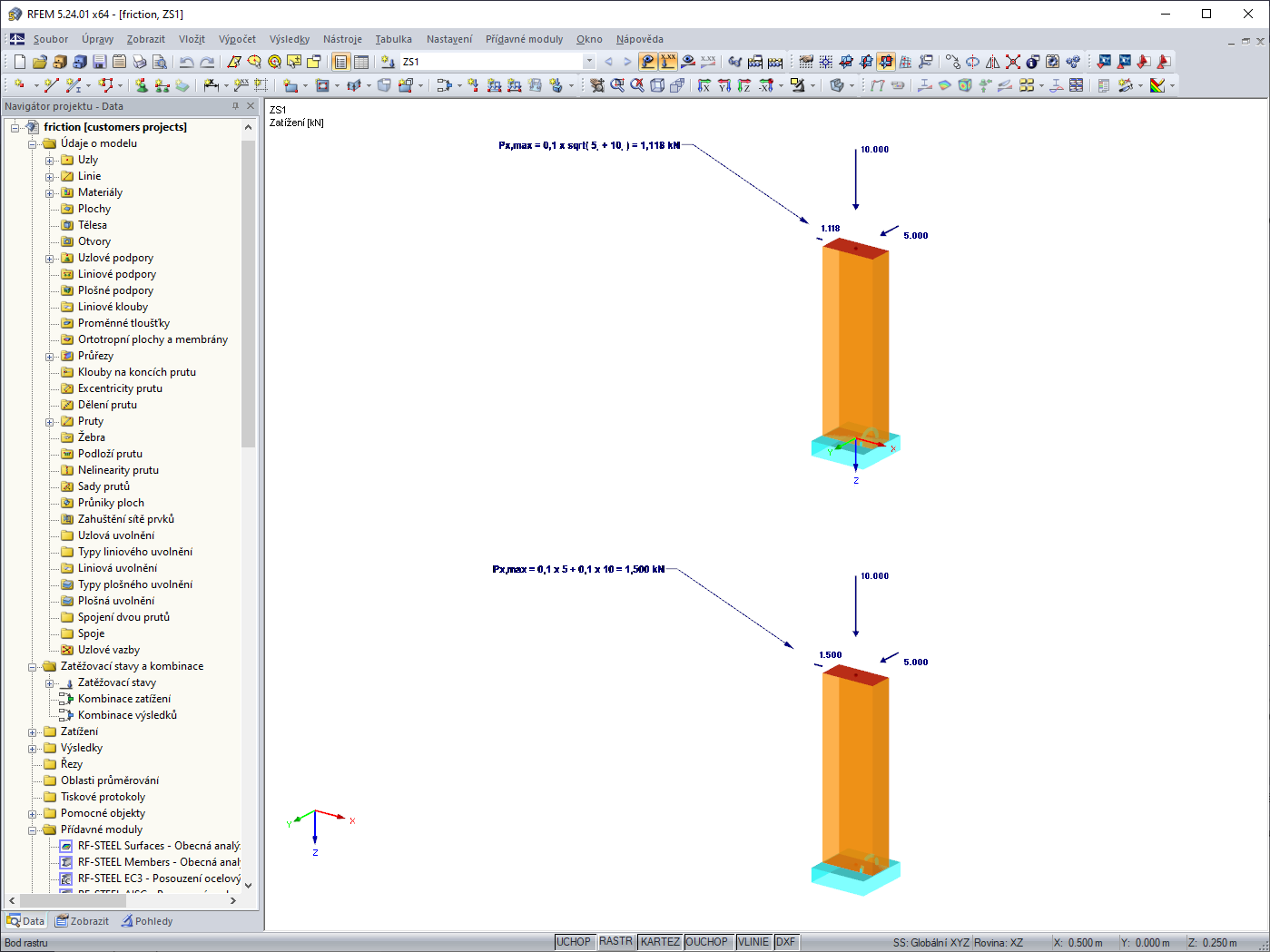Screen dimensions: 1270x952
Task: Open the Přídavné moduly menu
Action: point(524,39)
